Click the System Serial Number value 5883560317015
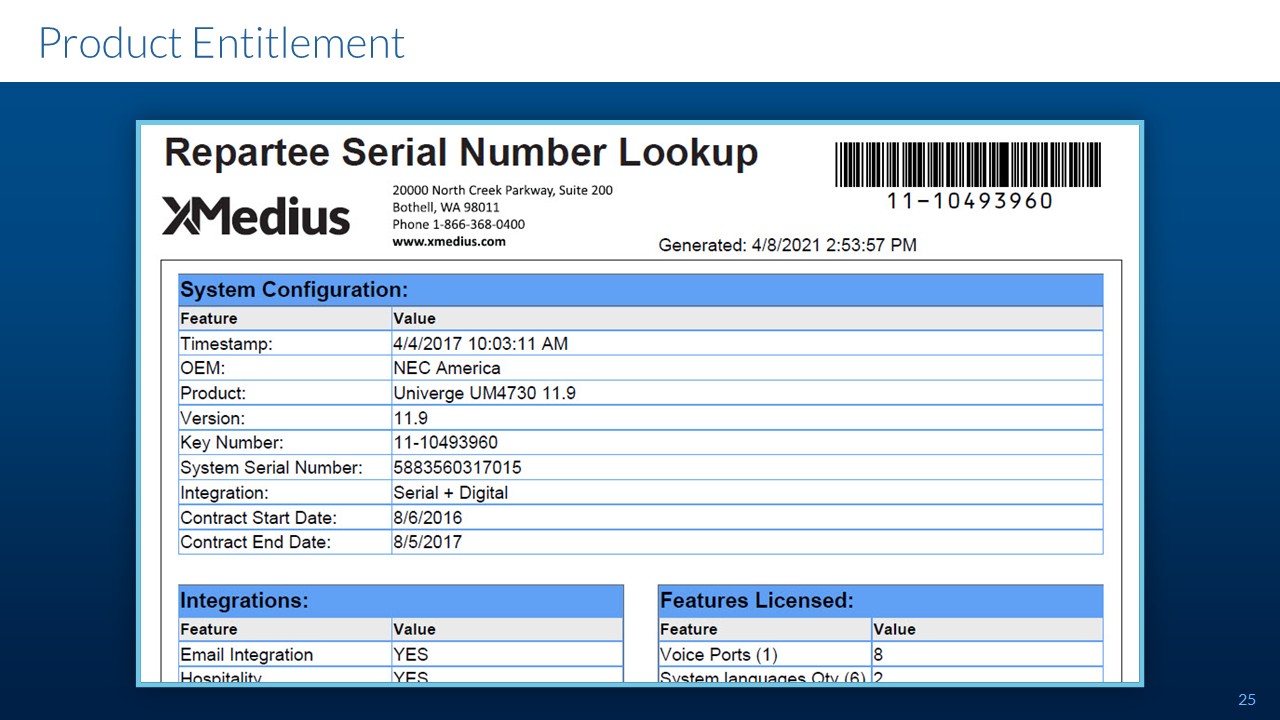Image resolution: width=1280 pixels, height=720 pixels. coord(457,468)
